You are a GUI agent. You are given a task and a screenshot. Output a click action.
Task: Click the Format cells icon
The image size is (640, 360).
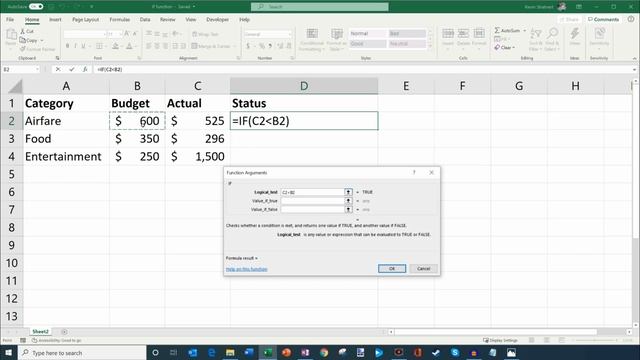coord(479,33)
